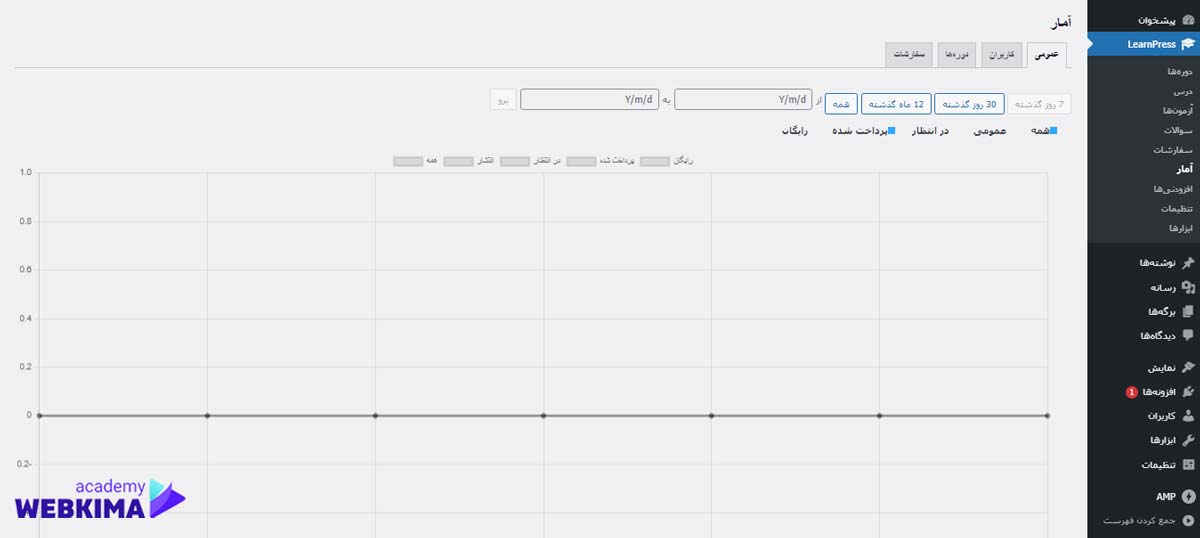Click the red plugin update badge

(x=1131, y=392)
